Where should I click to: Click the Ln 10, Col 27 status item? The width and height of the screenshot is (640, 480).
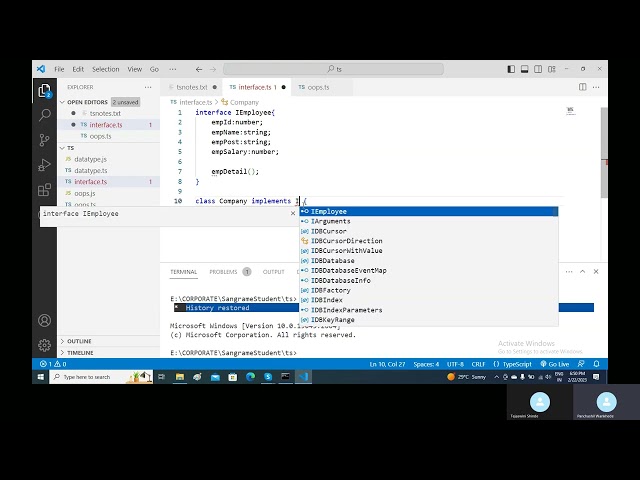click(387, 364)
